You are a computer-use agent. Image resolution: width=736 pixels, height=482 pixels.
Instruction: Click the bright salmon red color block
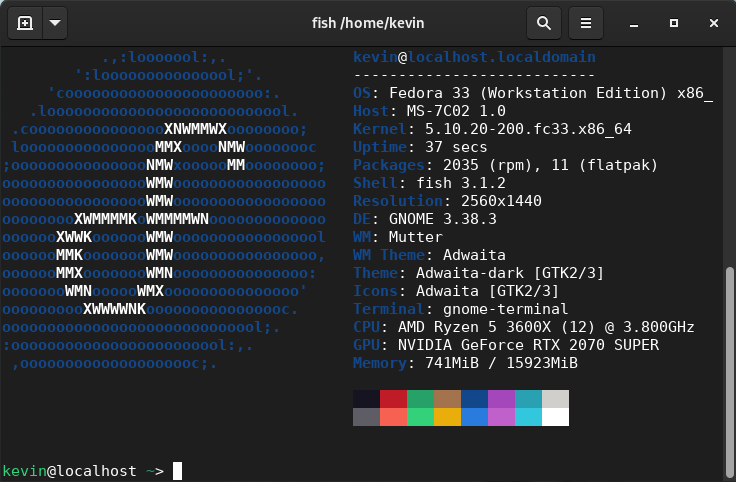[393, 417]
